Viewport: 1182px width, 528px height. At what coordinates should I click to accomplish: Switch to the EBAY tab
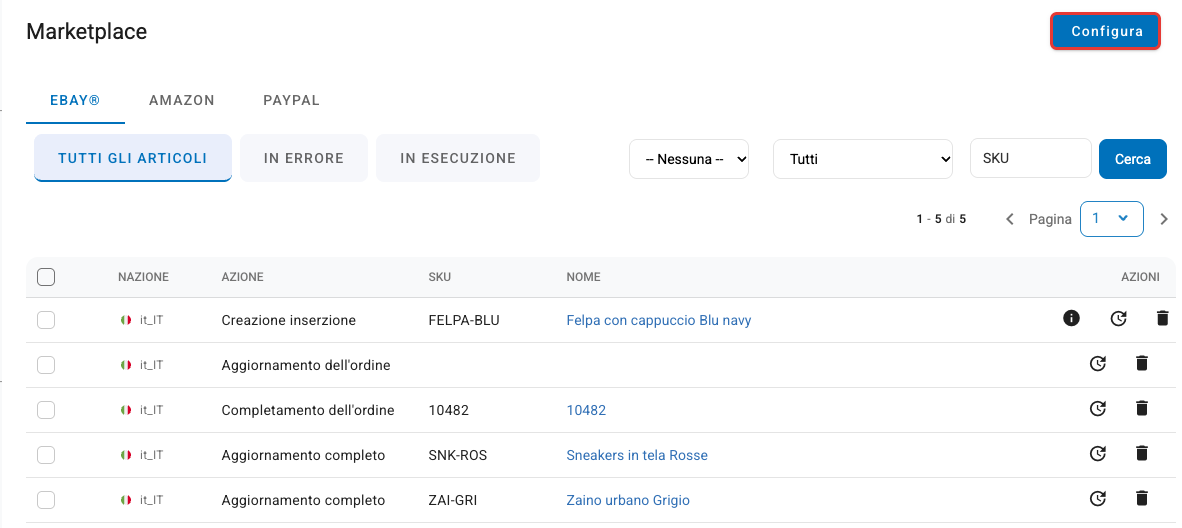(x=75, y=100)
